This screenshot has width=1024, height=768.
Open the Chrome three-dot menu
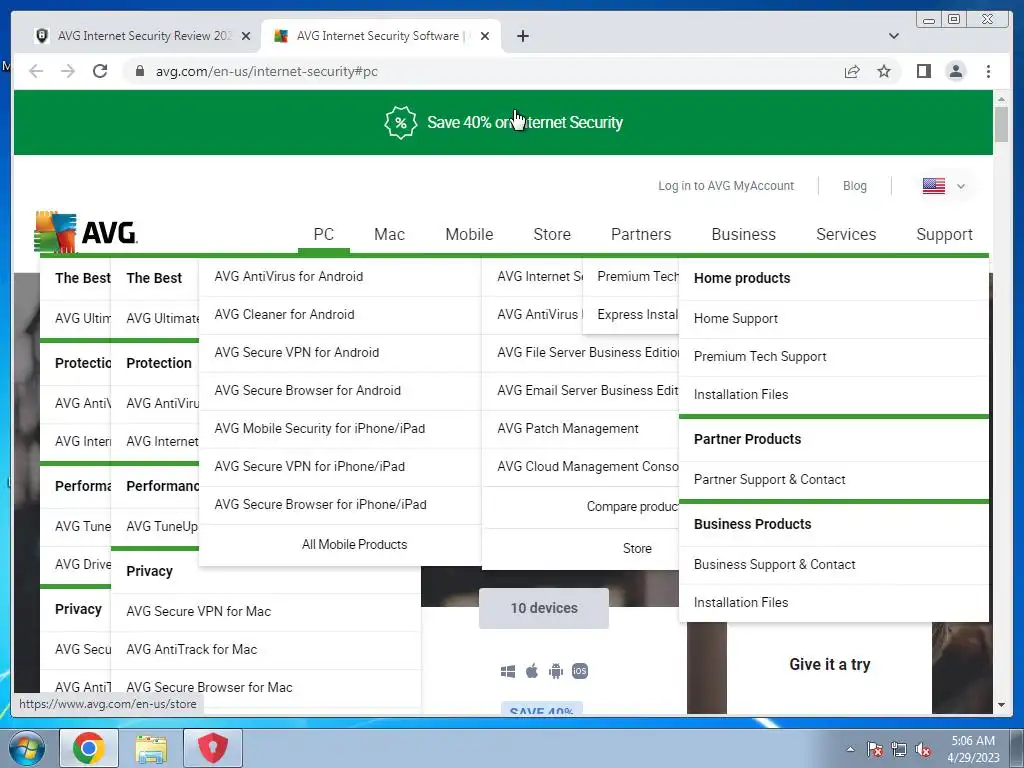coord(988,71)
